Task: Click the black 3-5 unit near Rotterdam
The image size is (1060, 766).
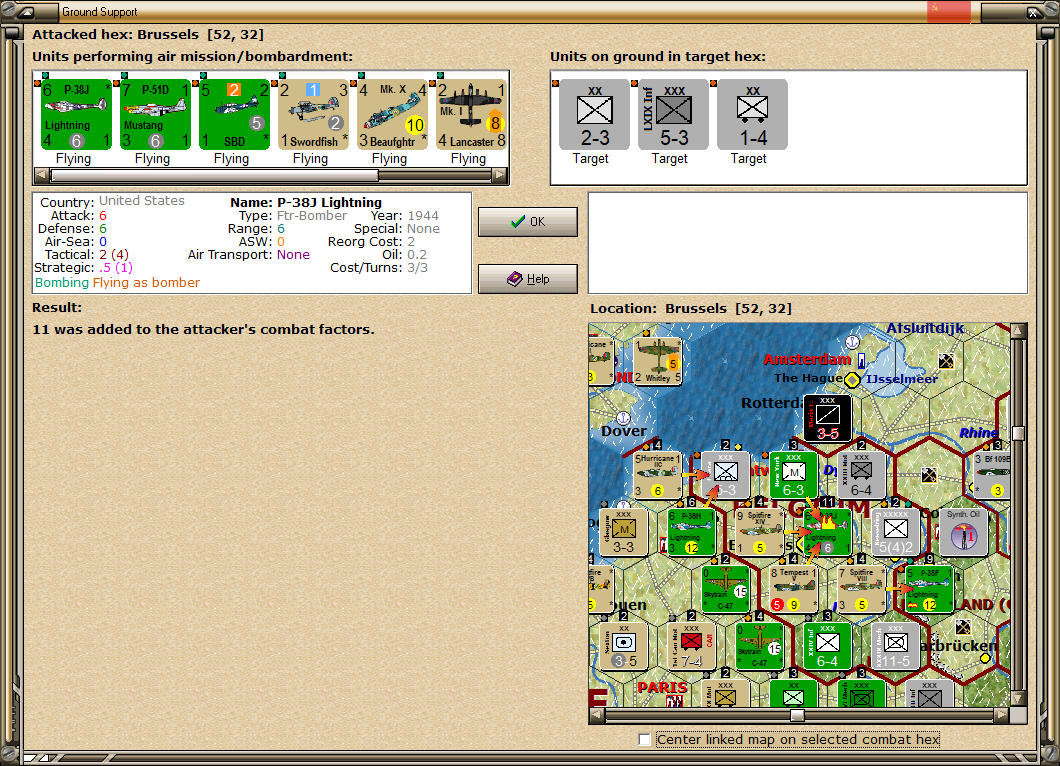Action: click(x=827, y=418)
